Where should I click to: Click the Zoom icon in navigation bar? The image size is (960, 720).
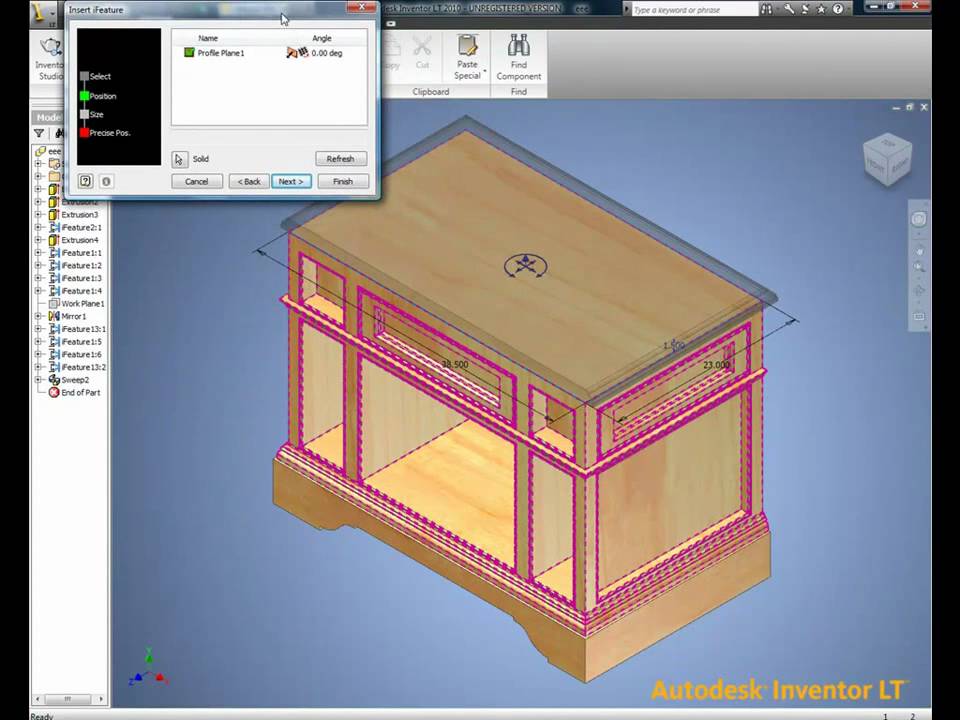tap(919, 268)
